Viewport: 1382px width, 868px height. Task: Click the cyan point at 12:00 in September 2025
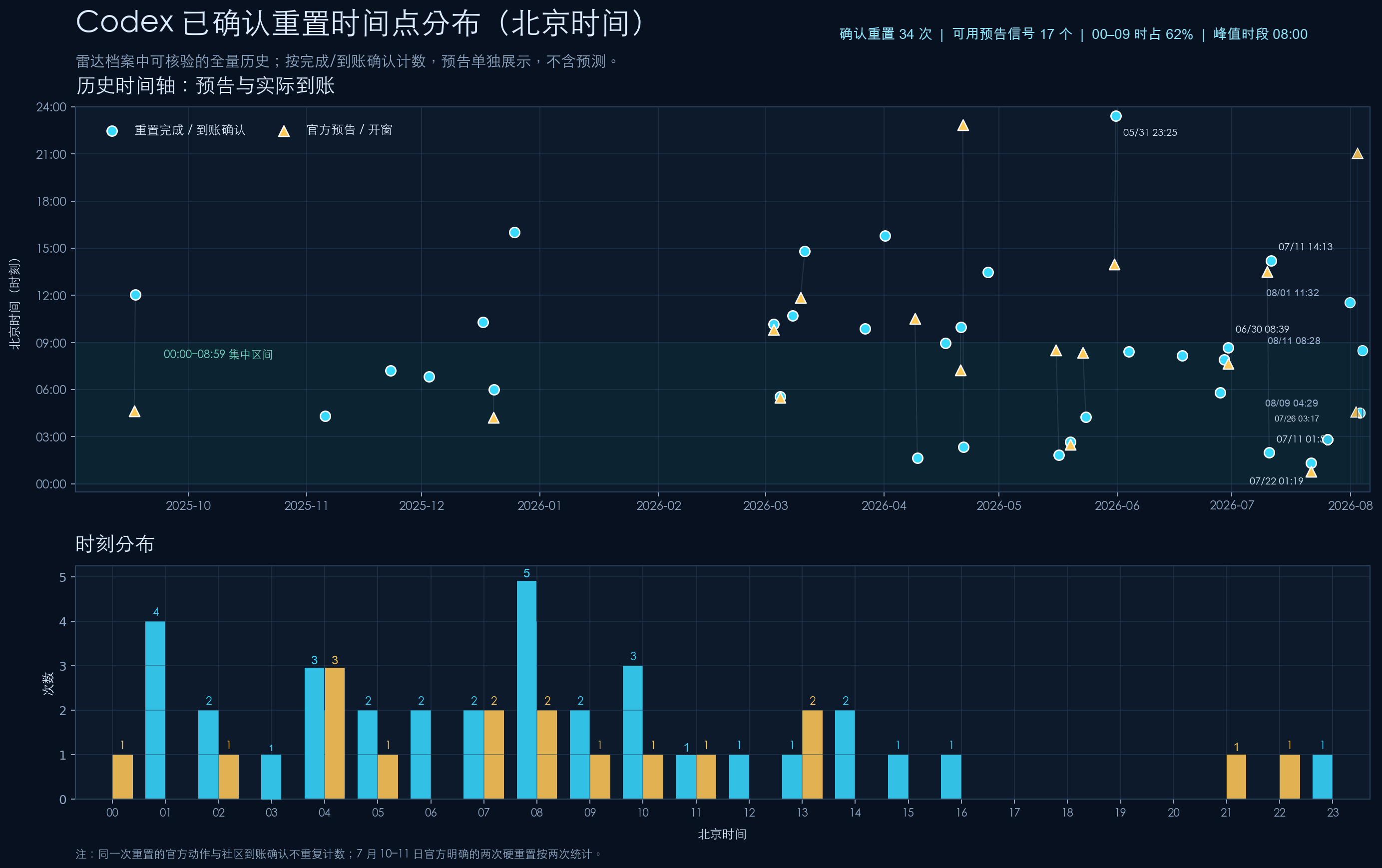tap(135, 295)
